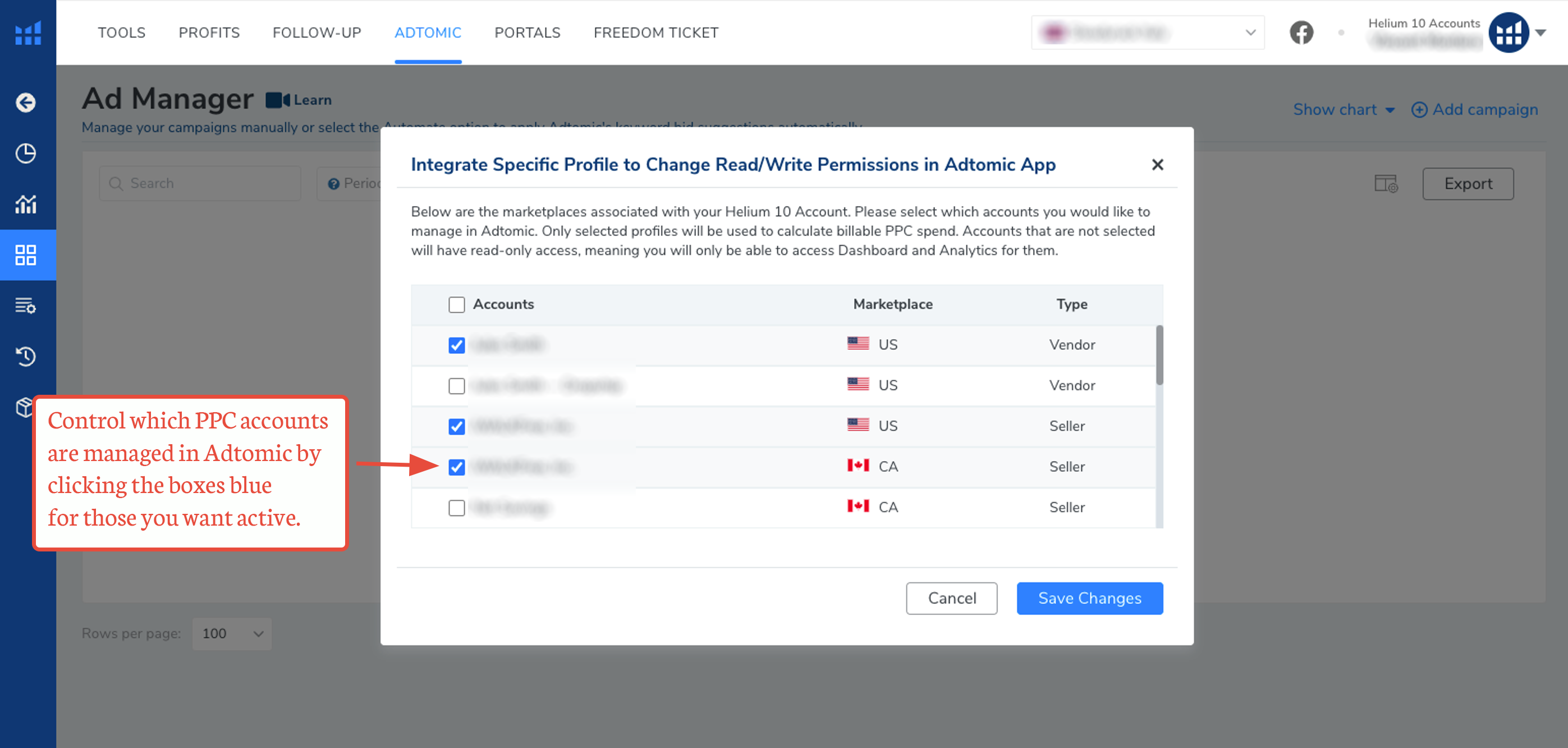Toggle the select-all Accounts checkbox
This screenshot has height=748, width=1568.
point(456,304)
